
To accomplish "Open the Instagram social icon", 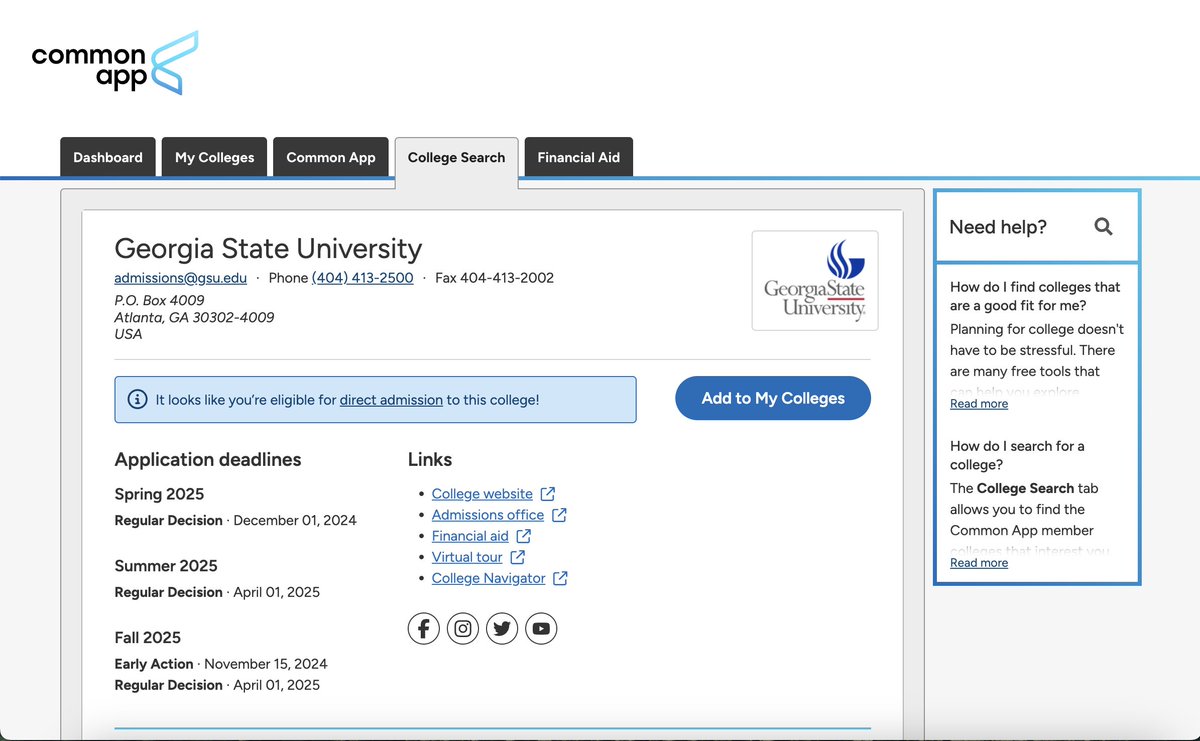I will click(x=463, y=628).
